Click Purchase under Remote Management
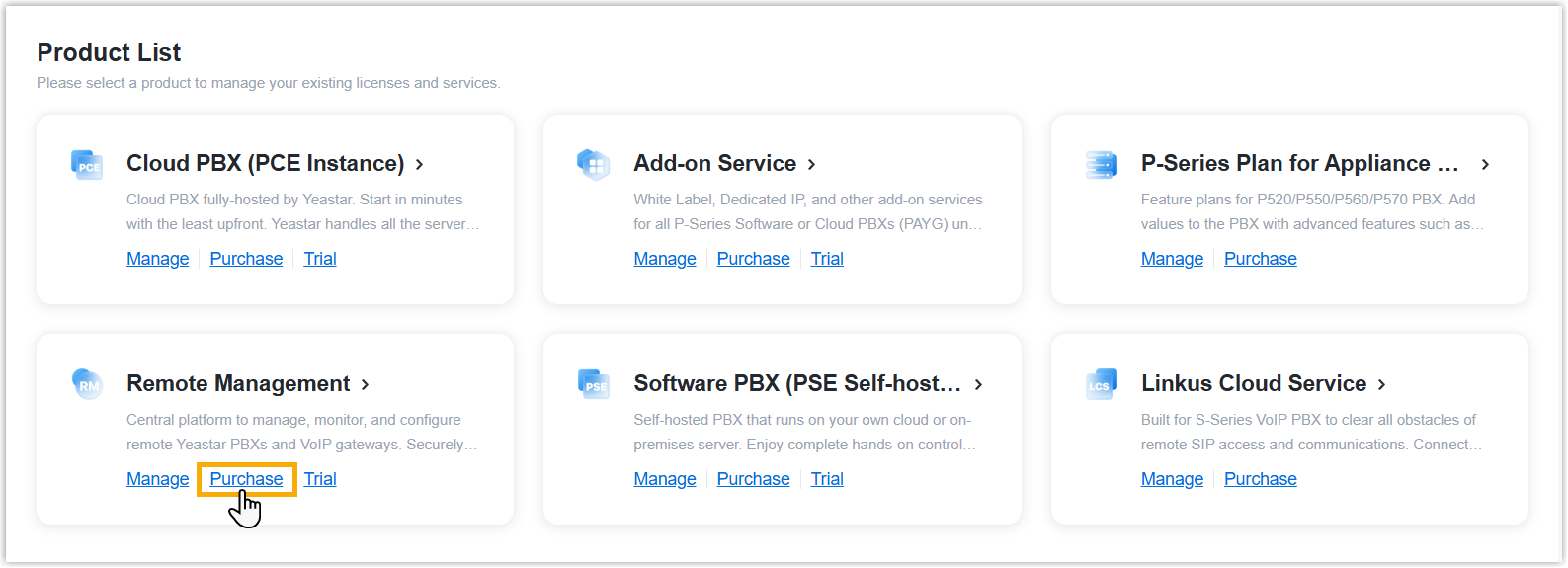 coord(246,479)
